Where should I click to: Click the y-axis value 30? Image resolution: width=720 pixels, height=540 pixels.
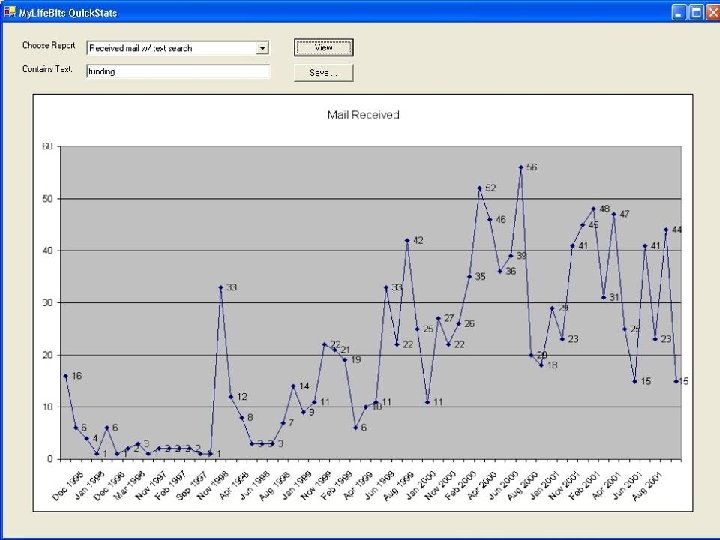pos(48,302)
